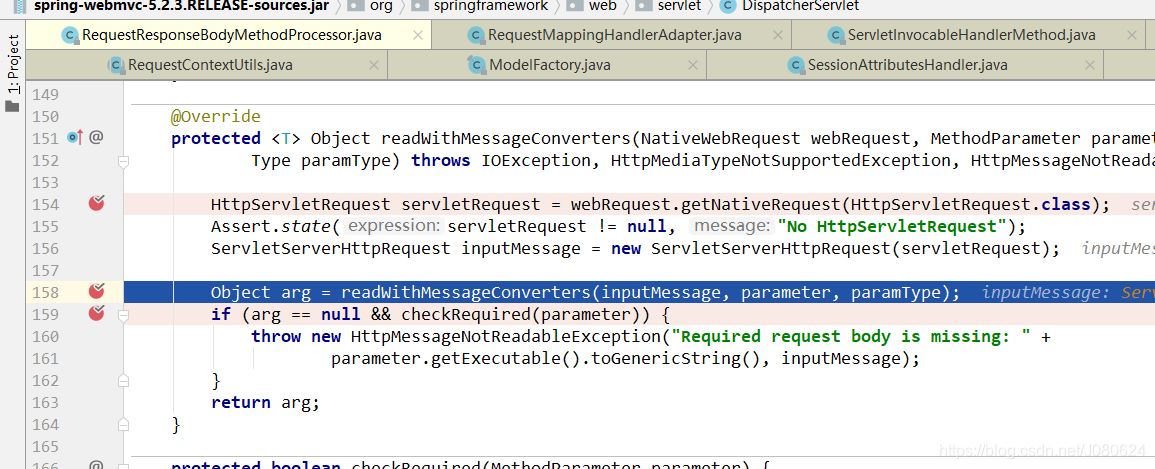The width and height of the screenshot is (1155, 469).
Task: Close the RequestResponseBodyMethodProcessor.java tab
Action: 418,35
